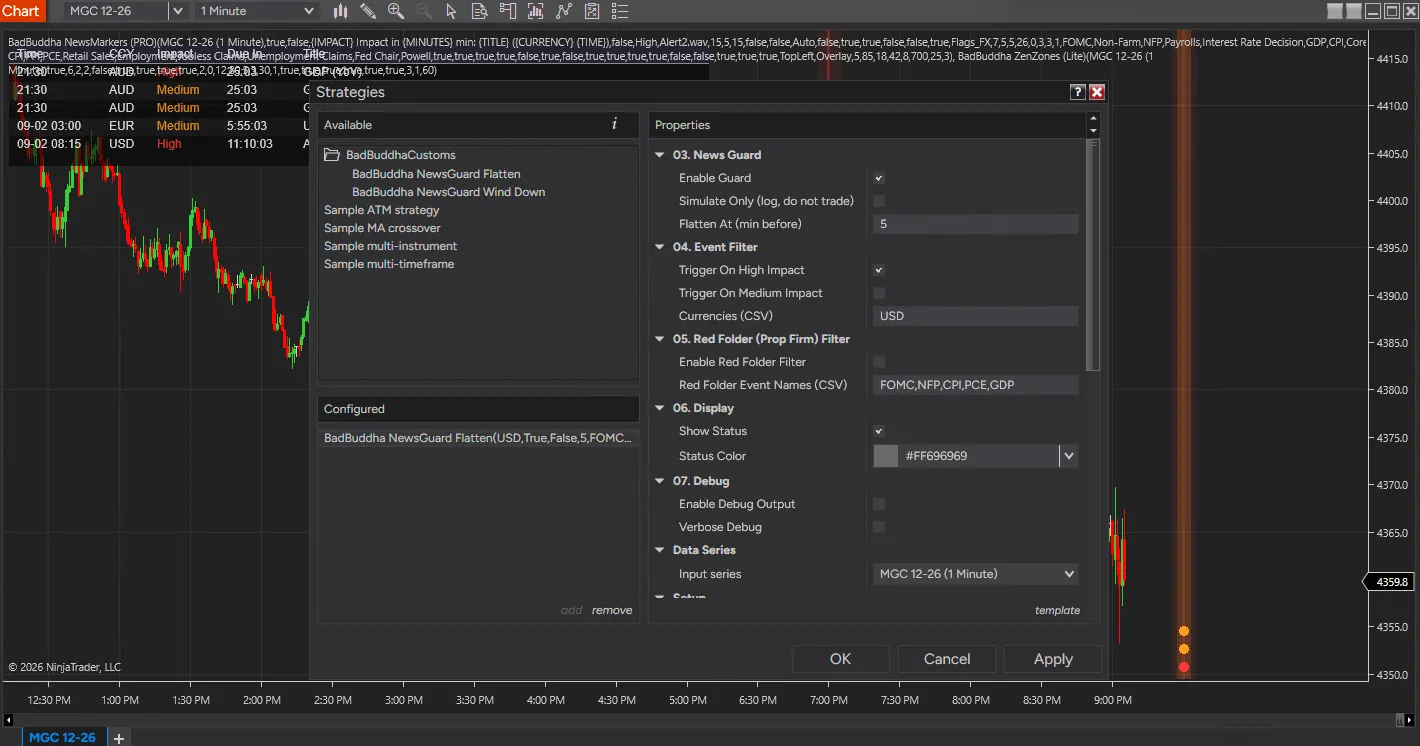Select BadBuddha NewsGuard Flatten in Available list
This screenshot has width=1420, height=746.
pos(436,174)
